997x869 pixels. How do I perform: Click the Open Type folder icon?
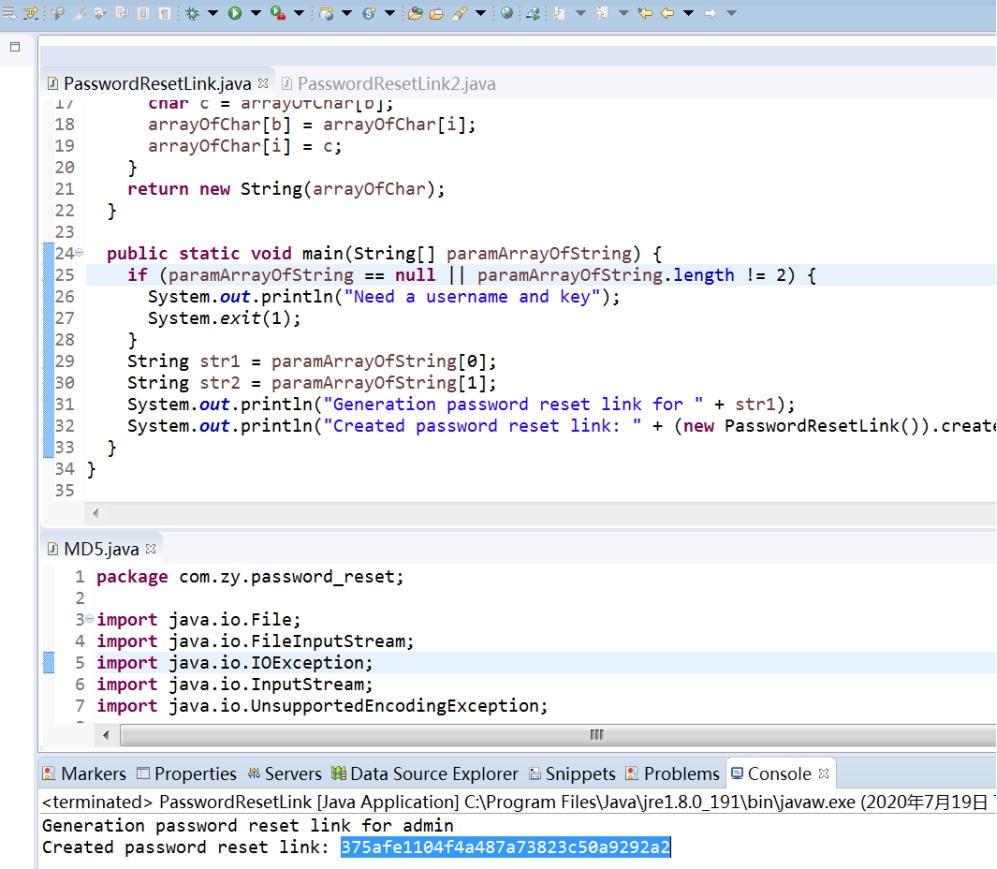click(415, 13)
